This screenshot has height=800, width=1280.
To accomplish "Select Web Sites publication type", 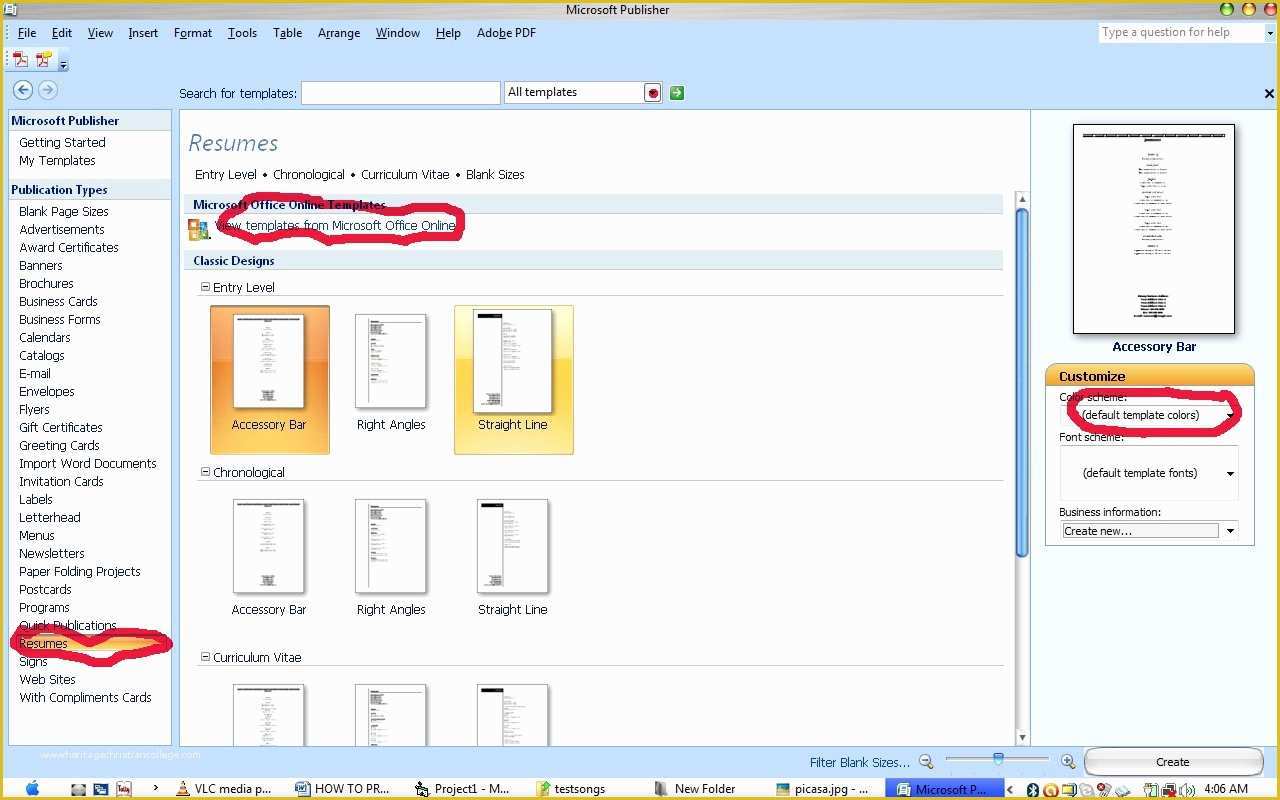I will [x=47, y=679].
